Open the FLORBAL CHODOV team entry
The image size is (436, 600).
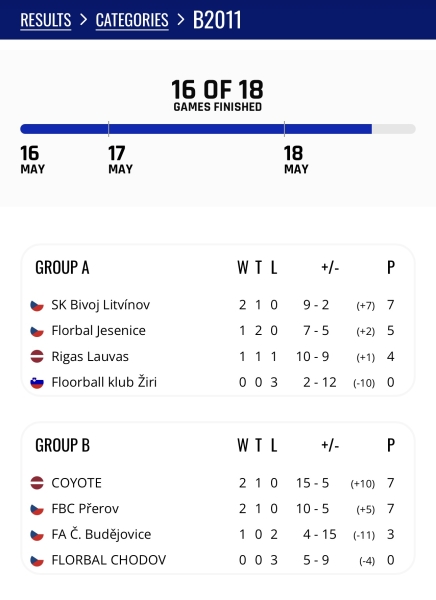tap(218, 560)
